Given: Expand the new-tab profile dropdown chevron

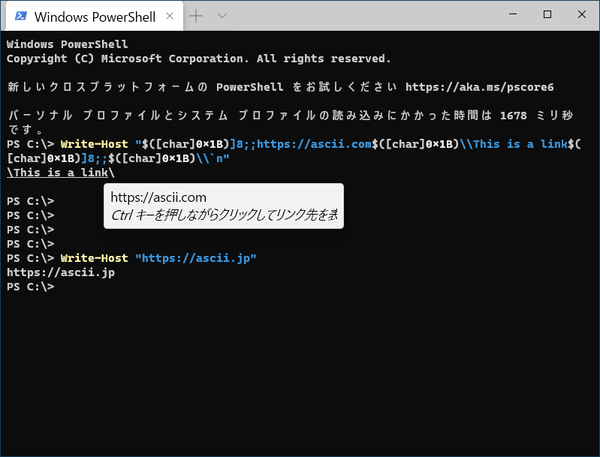Looking at the screenshot, I should click(222, 16).
